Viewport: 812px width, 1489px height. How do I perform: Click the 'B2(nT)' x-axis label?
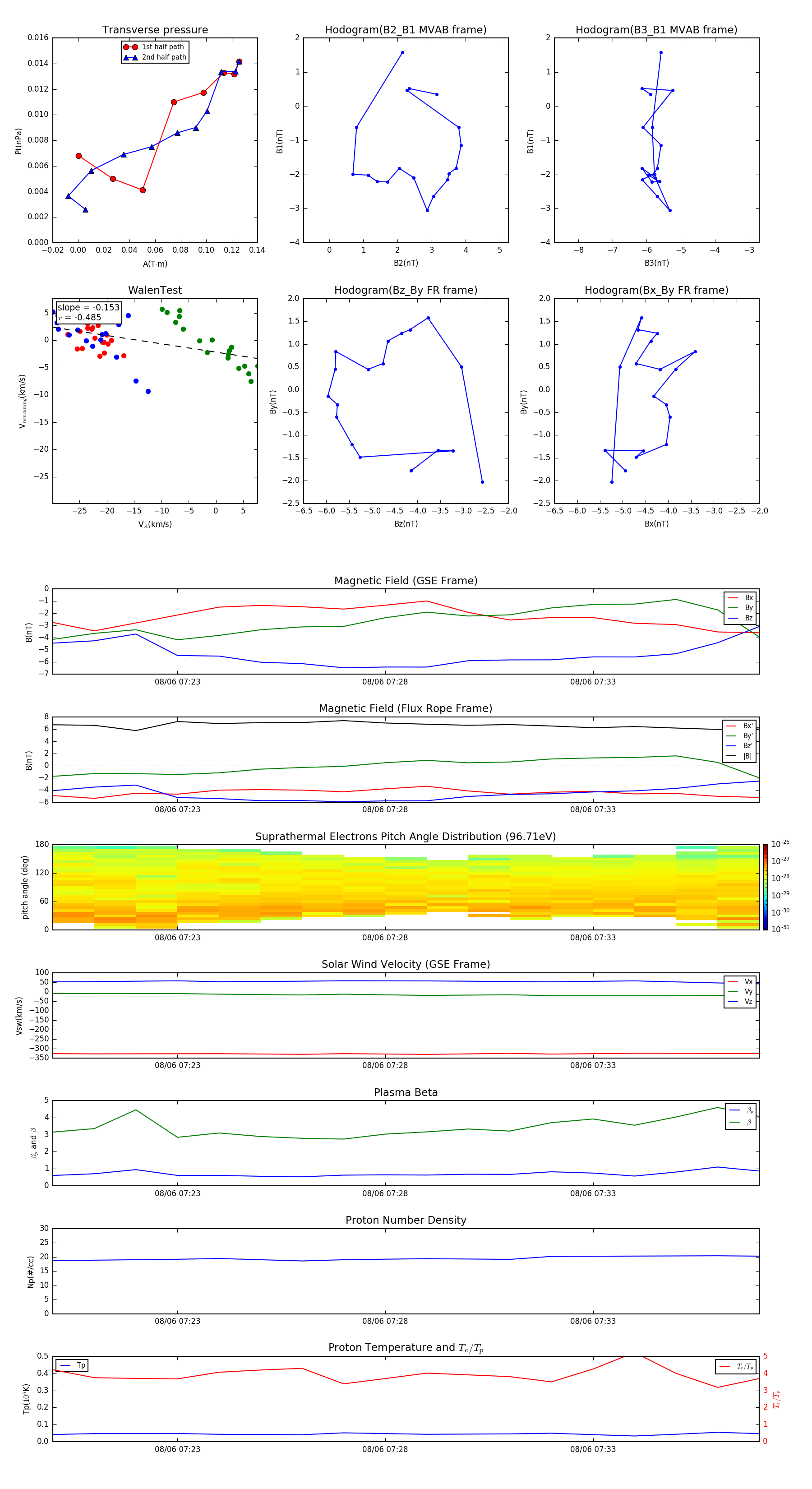coord(406,263)
